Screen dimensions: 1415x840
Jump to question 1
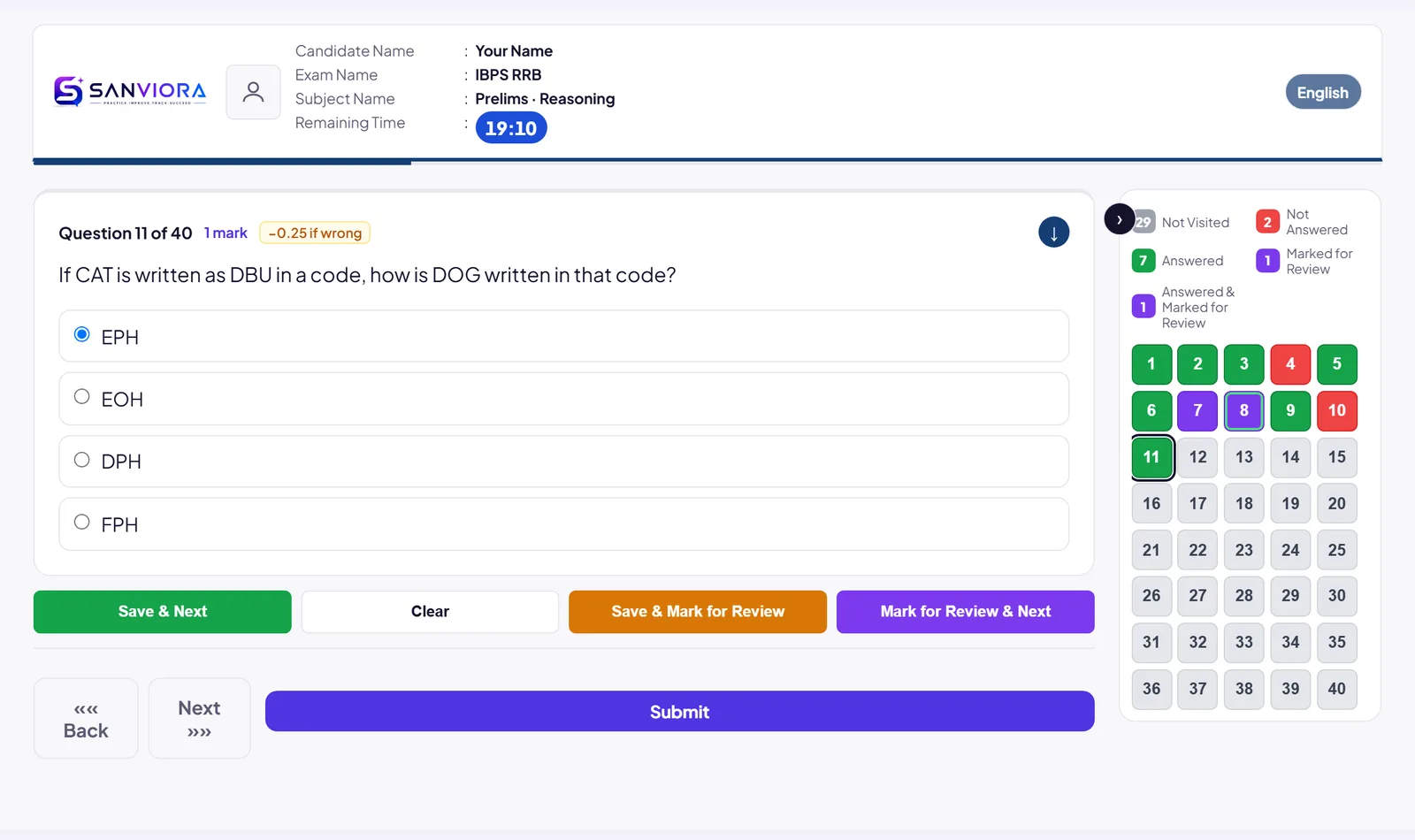tap(1151, 364)
